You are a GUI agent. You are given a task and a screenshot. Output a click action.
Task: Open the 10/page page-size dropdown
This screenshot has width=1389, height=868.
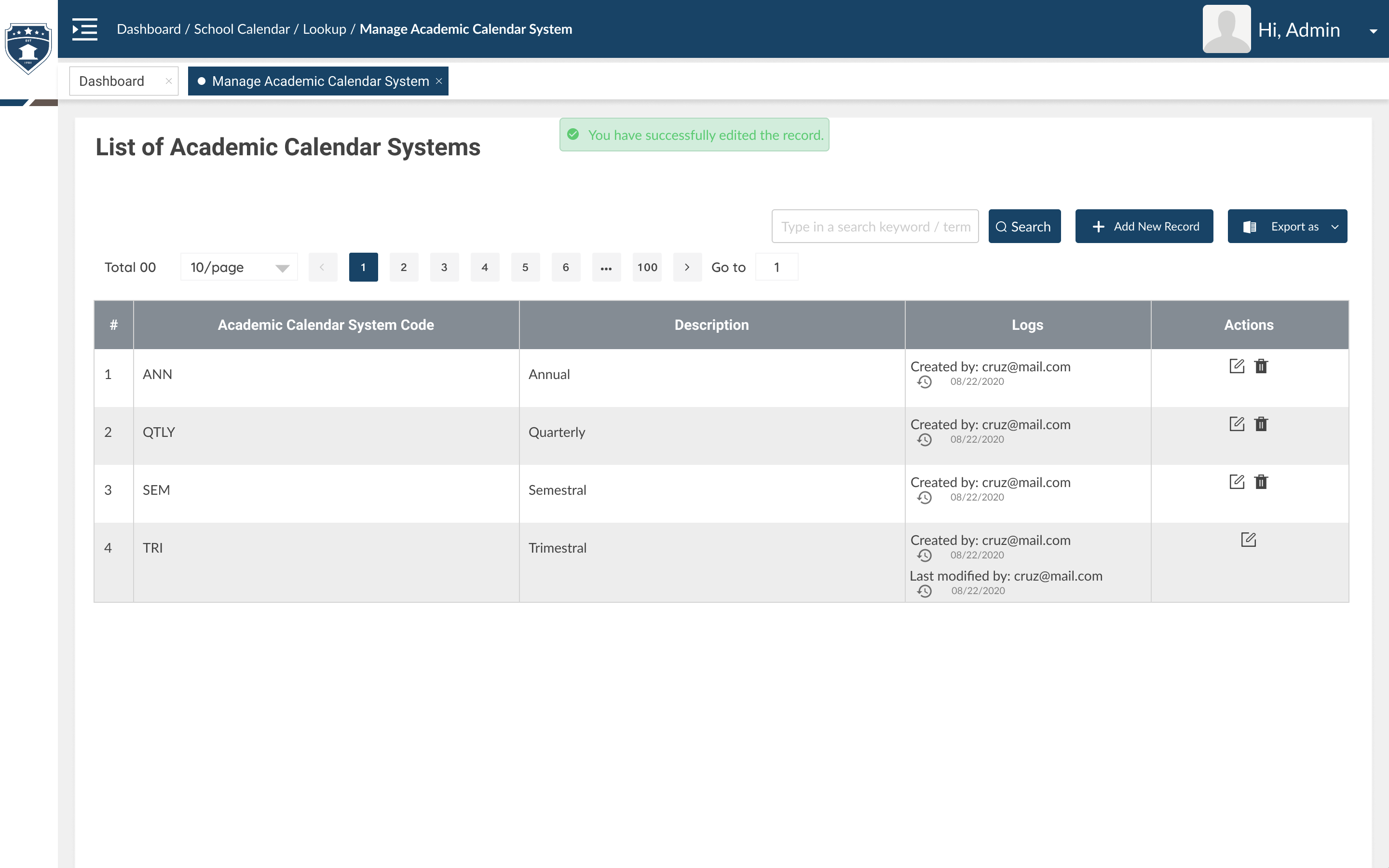[x=239, y=267]
